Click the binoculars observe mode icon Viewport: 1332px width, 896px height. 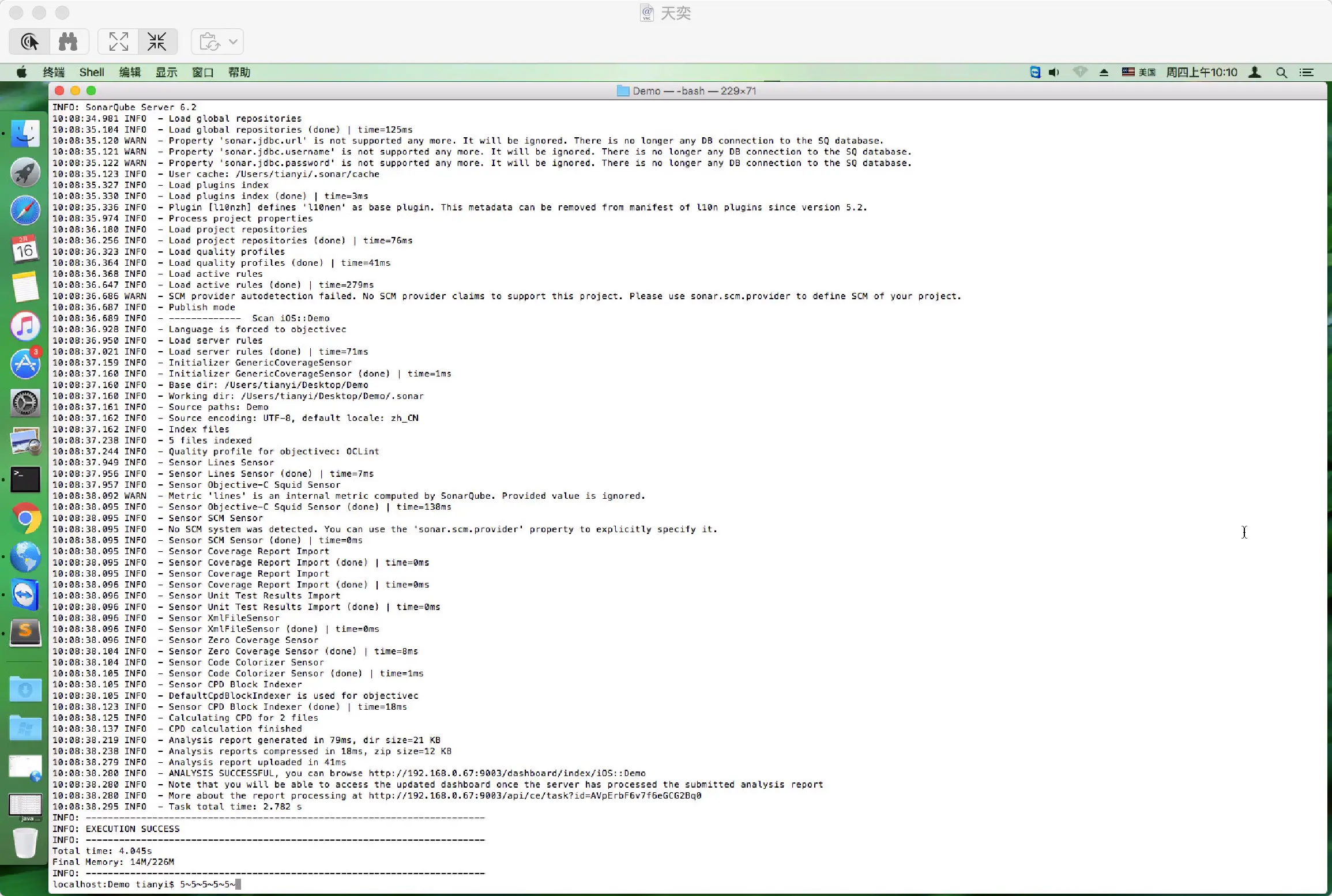[68, 42]
